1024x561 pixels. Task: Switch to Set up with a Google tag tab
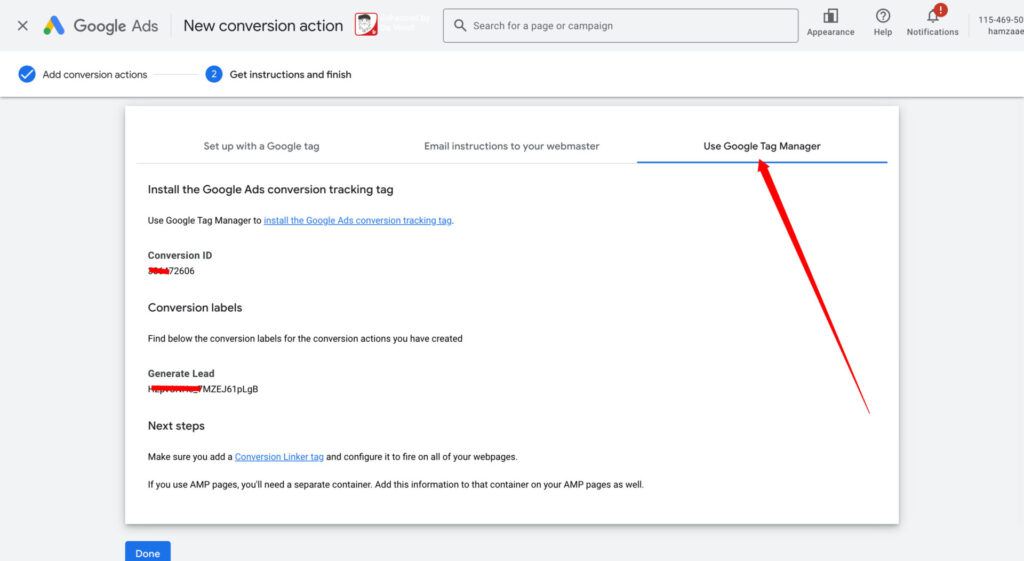pos(261,146)
